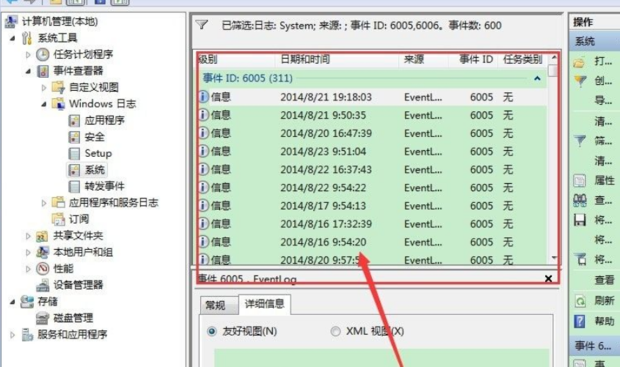Collapse the 系统工具 tree node
620x367 pixels.
(13, 38)
